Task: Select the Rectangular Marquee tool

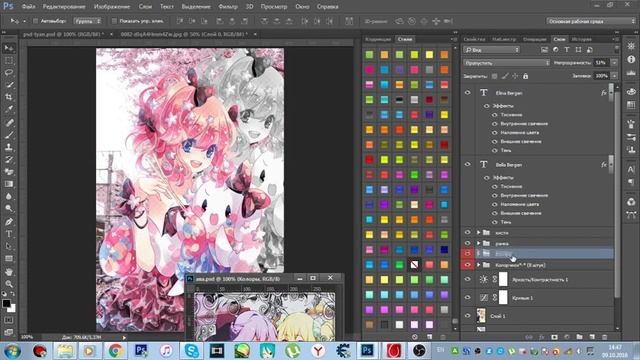Action: pos(9,61)
